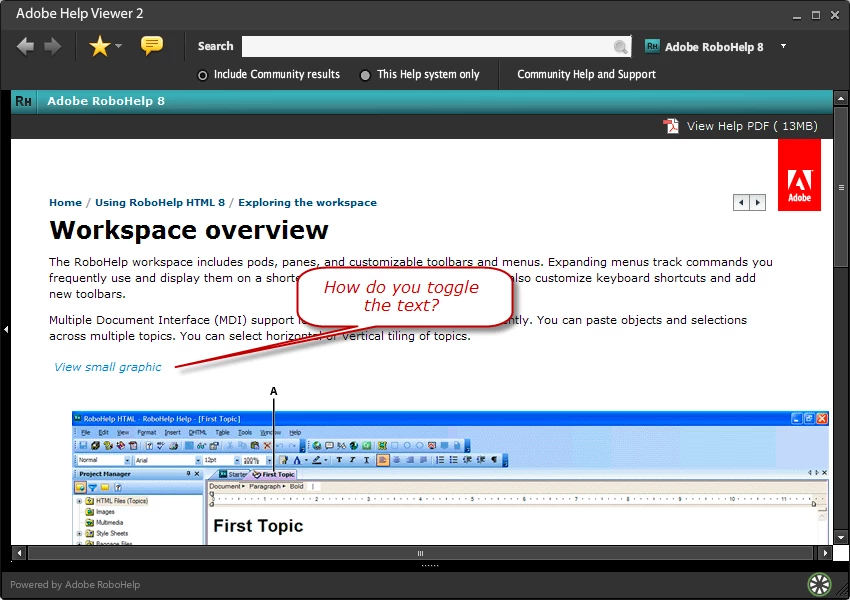Open Using RoboHelp HTML 8 breadcrumb

pos(160,202)
